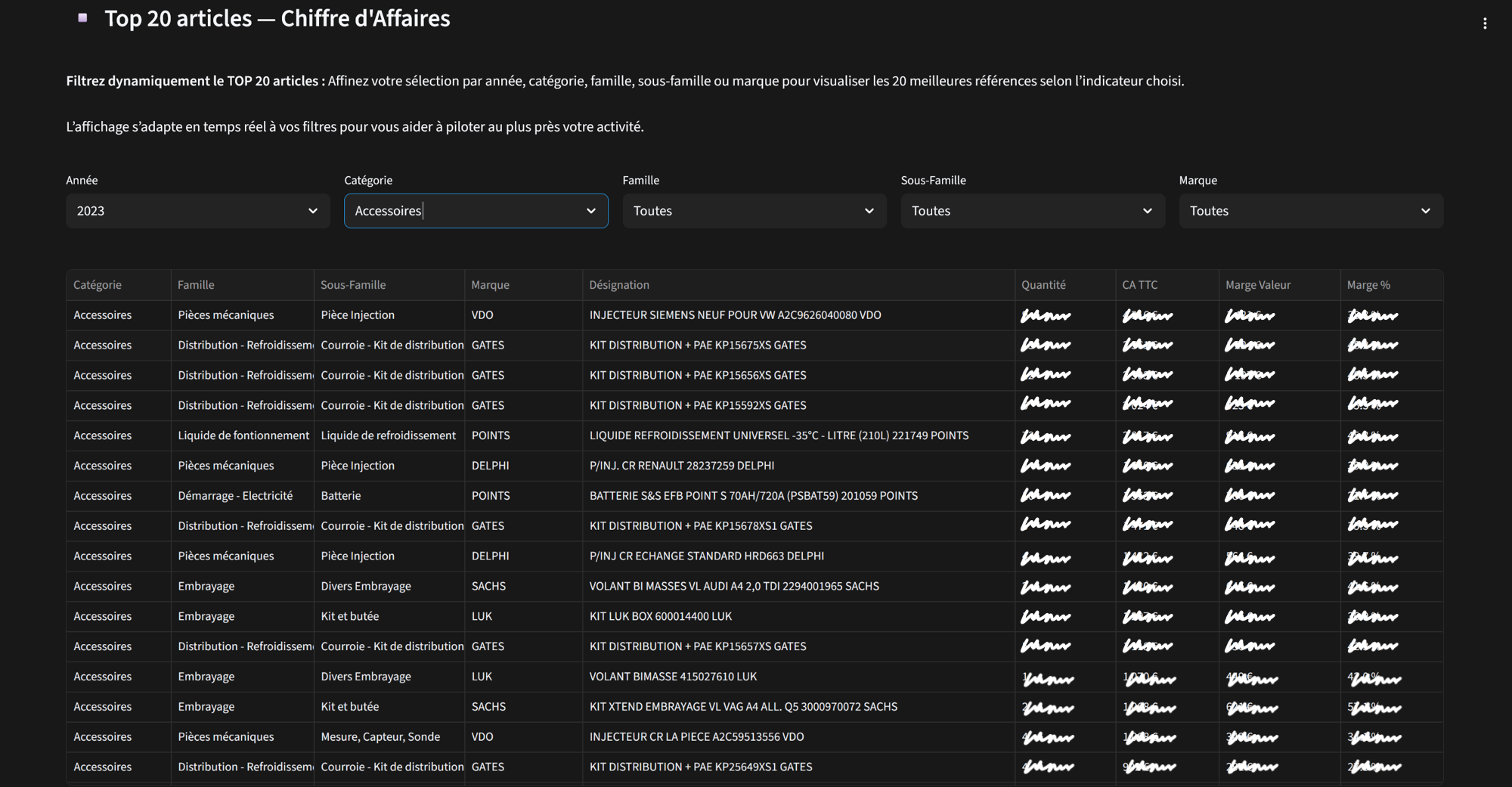Expand the Famille filter dropdown
Image resolution: width=1512 pixels, height=787 pixels.
pyautogui.click(x=754, y=211)
